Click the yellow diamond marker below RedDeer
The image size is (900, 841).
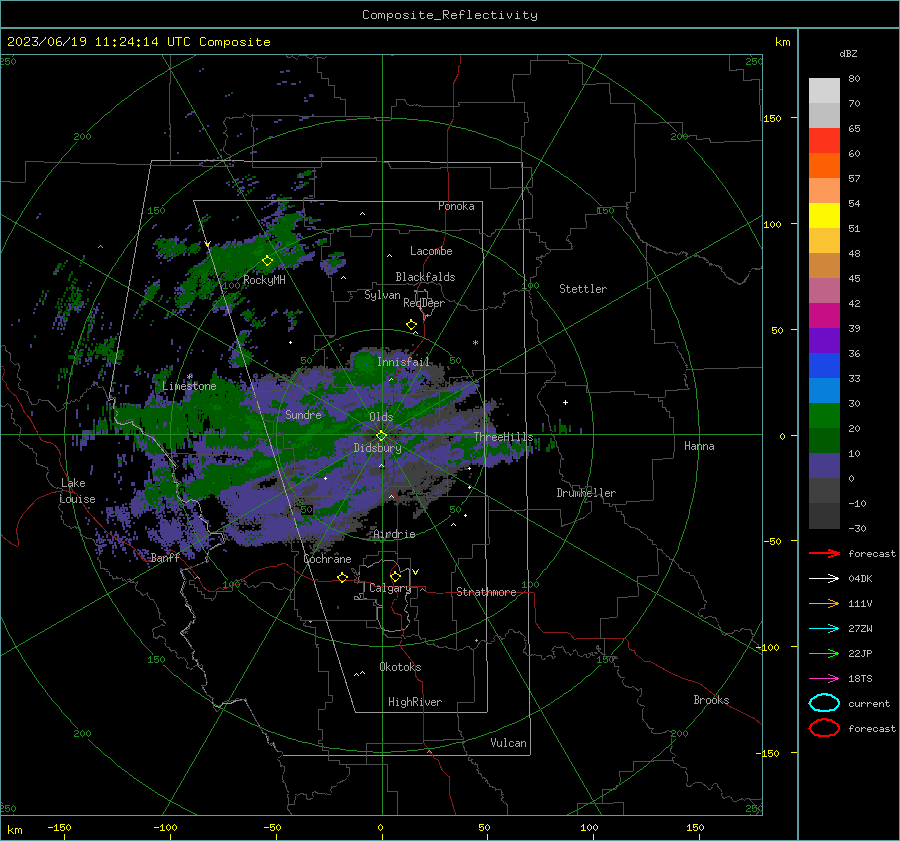(411, 325)
